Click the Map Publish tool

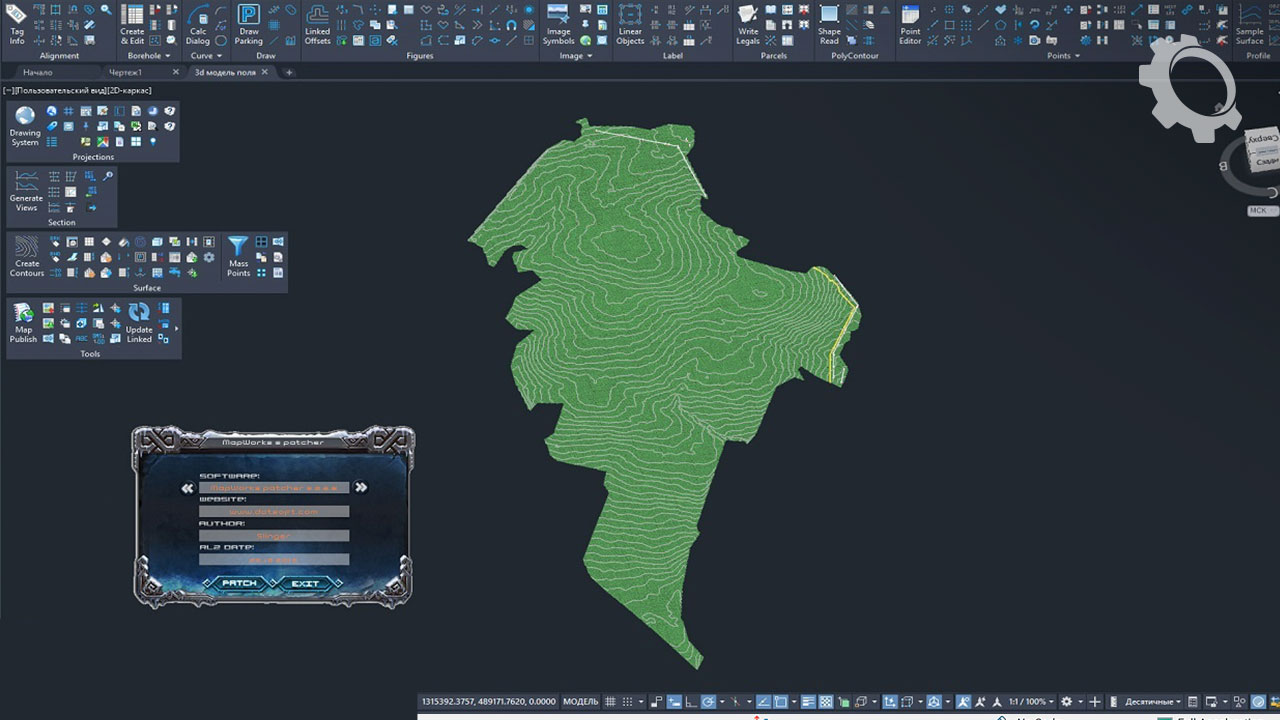[23, 322]
